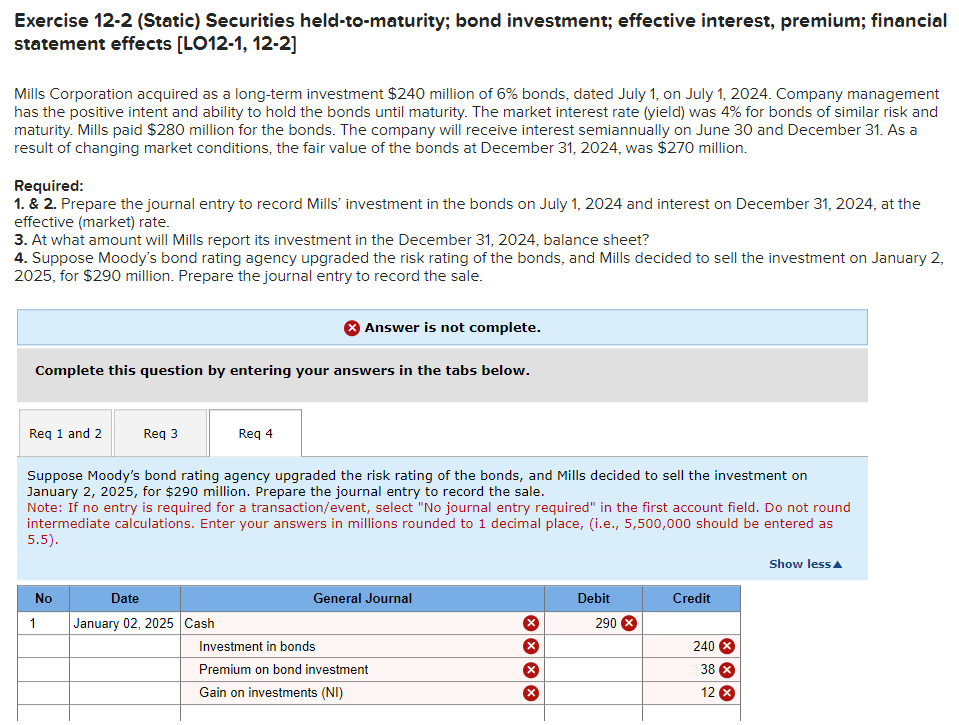Click the red X icon beside the Cash account
The image size is (959, 725).
[x=531, y=622]
